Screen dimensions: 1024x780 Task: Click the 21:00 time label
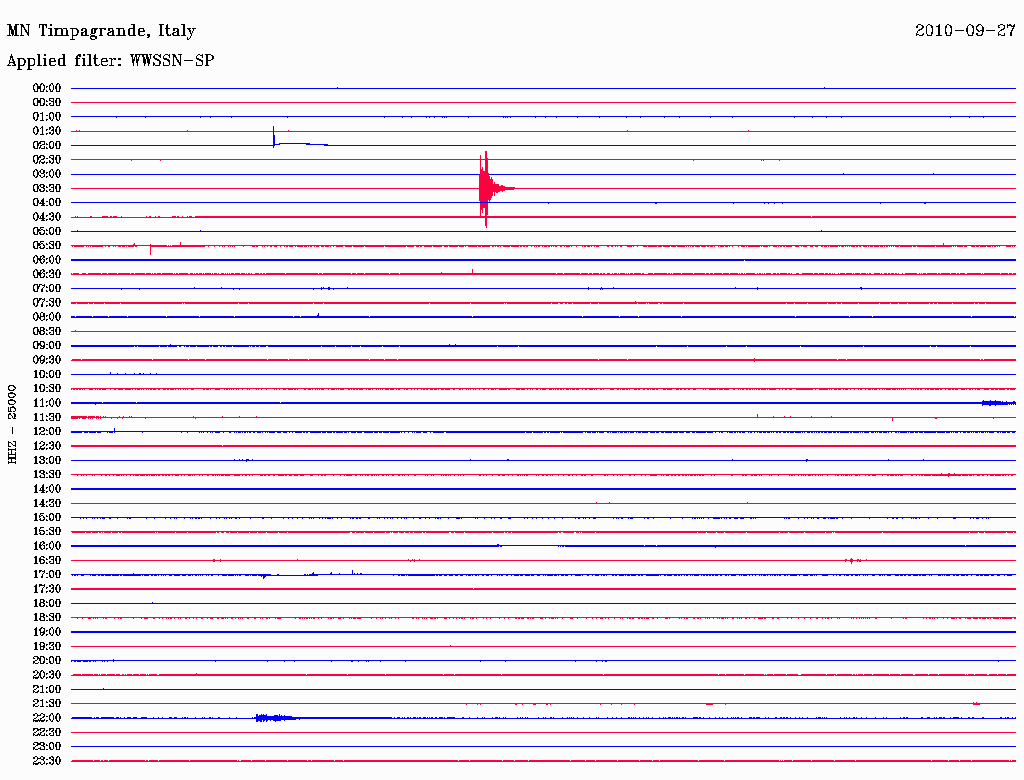point(47,689)
